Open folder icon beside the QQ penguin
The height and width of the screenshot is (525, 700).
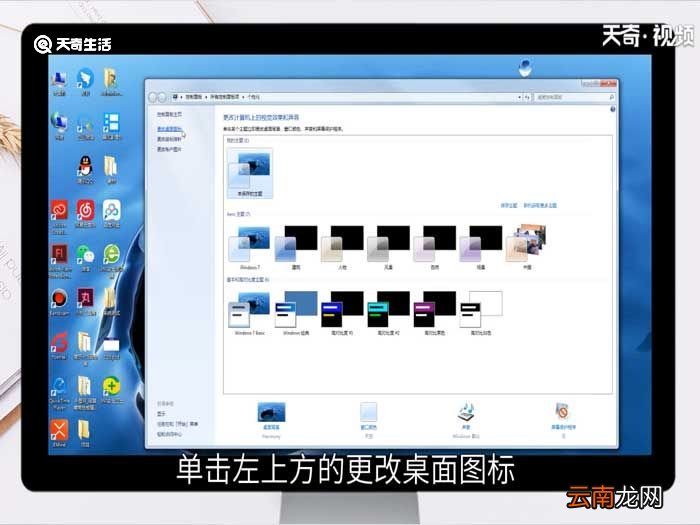pyautogui.click(x=111, y=166)
